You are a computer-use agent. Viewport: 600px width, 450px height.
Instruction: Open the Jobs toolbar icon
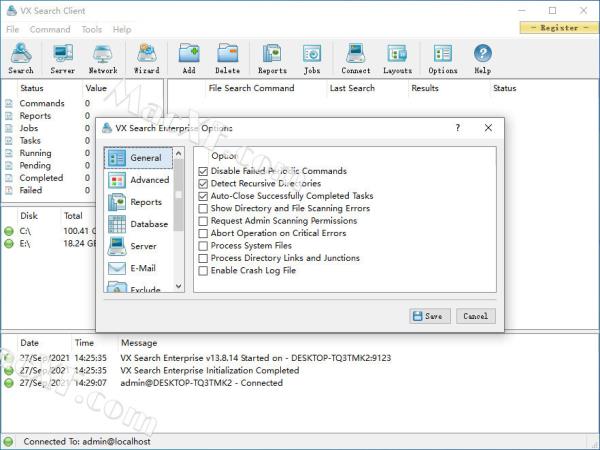[312, 58]
